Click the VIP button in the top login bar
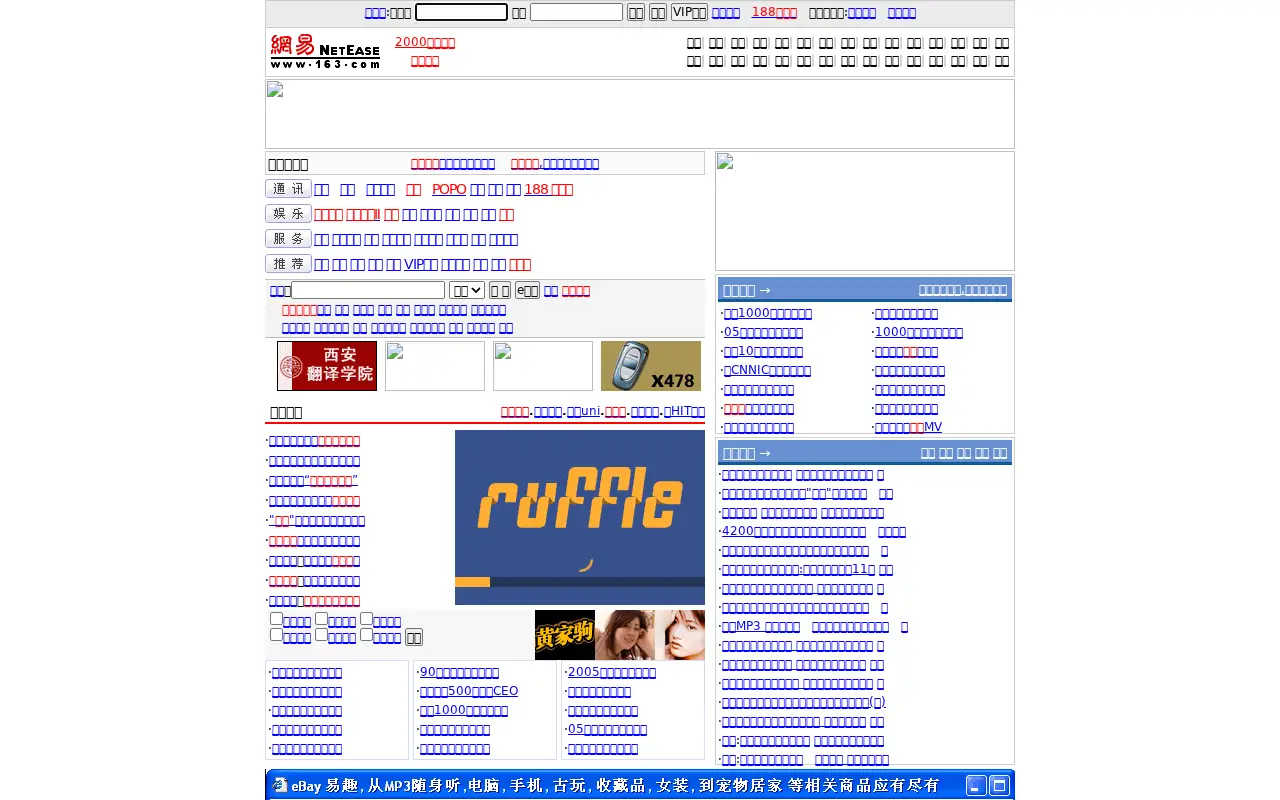The height and width of the screenshot is (800, 1280). click(689, 12)
